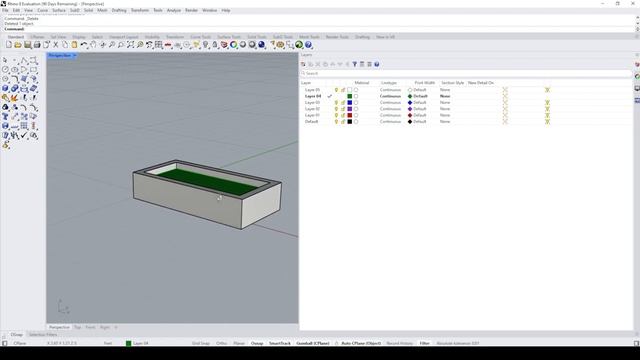Image resolution: width=640 pixels, height=360 pixels.
Task: Toggle SmartTrack in status bar
Action: coord(280,343)
